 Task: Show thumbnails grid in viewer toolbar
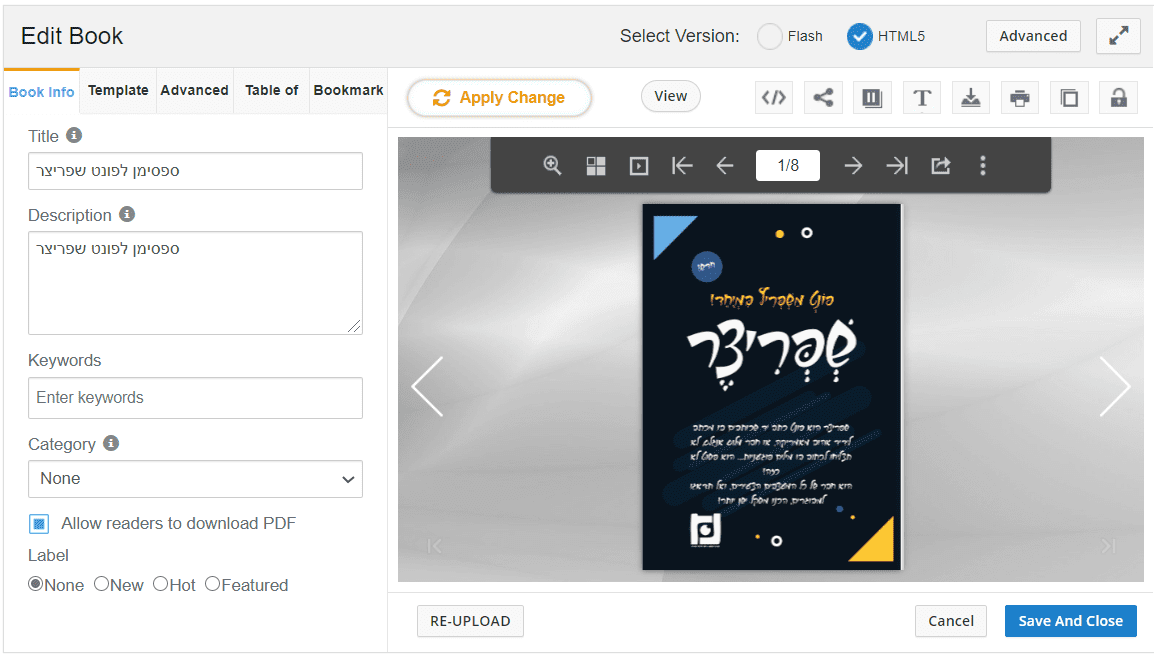click(x=595, y=166)
